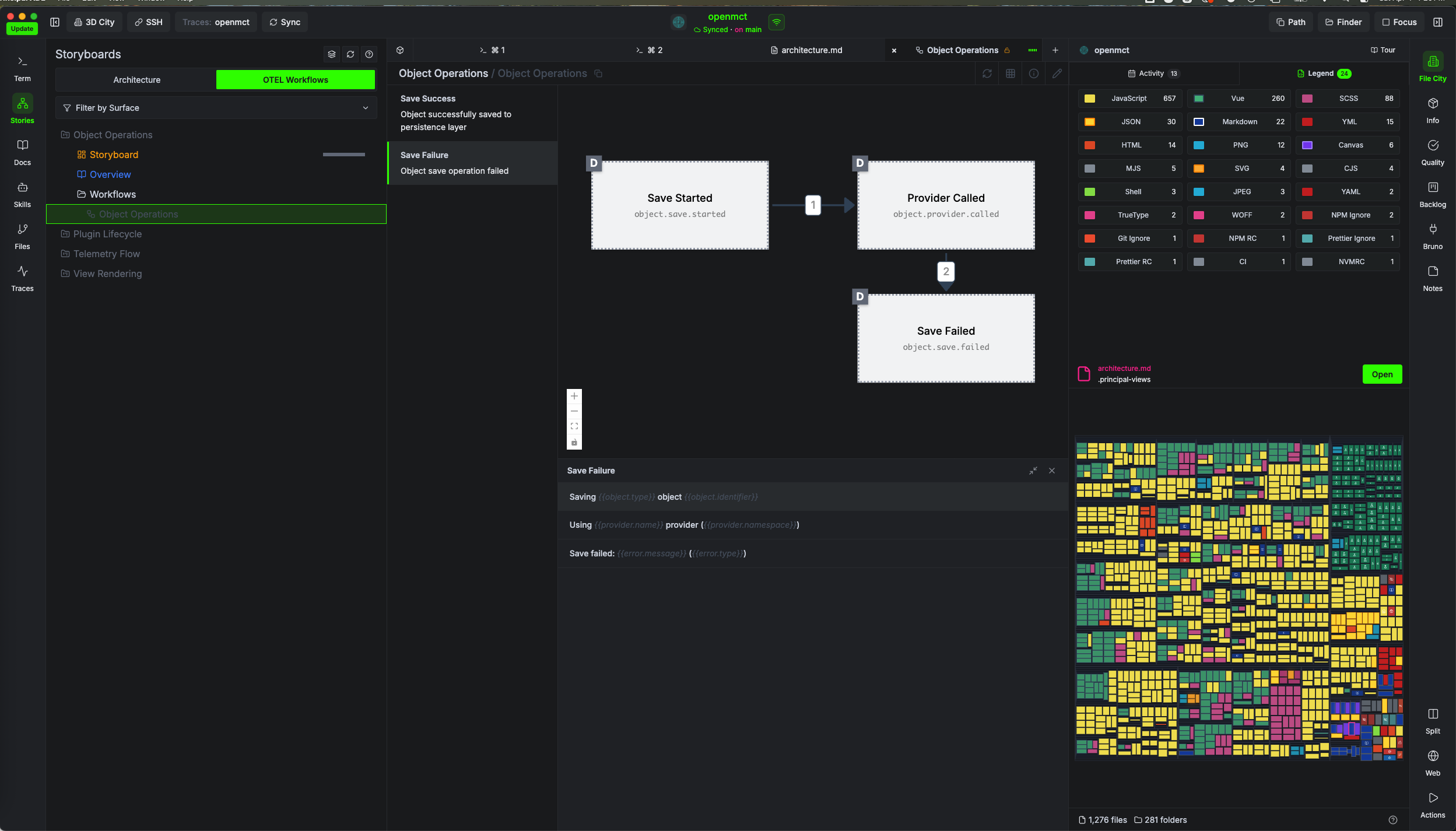Expand the Plugin Lifecycle folder
The width and height of the screenshot is (1456, 831).
tap(107, 234)
